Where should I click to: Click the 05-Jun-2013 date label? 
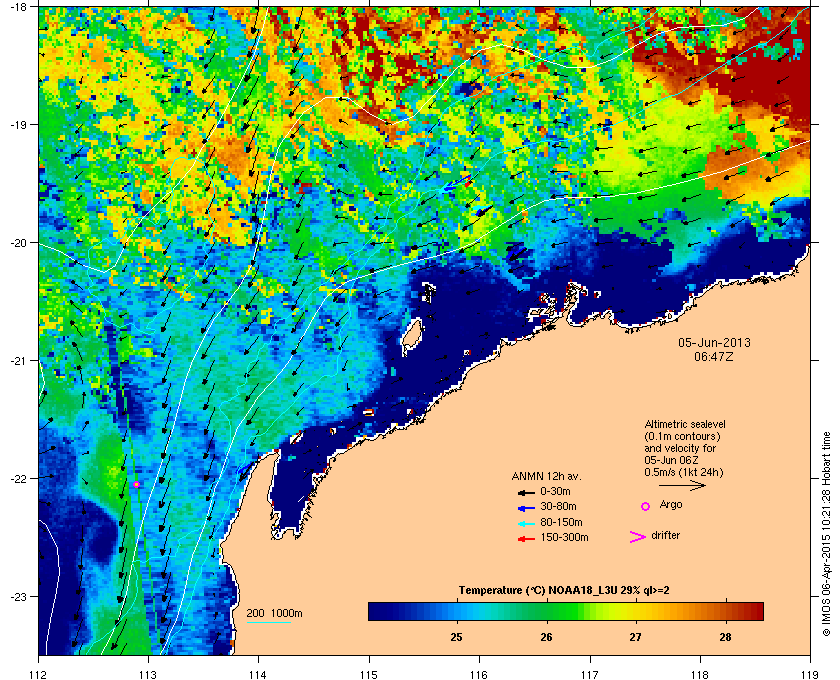tap(714, 342)
